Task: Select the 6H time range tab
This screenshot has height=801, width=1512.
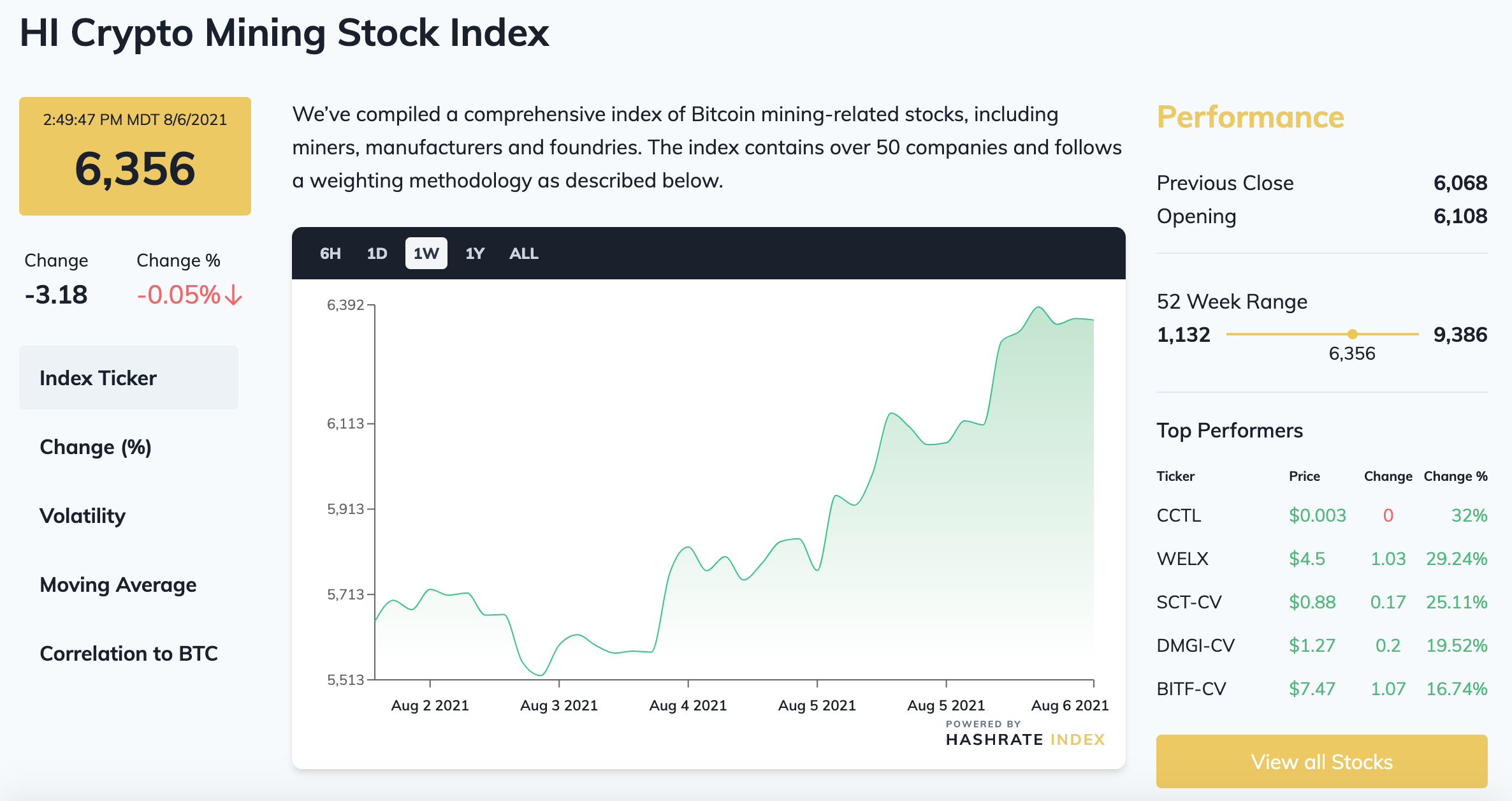Action: (330, 253)
